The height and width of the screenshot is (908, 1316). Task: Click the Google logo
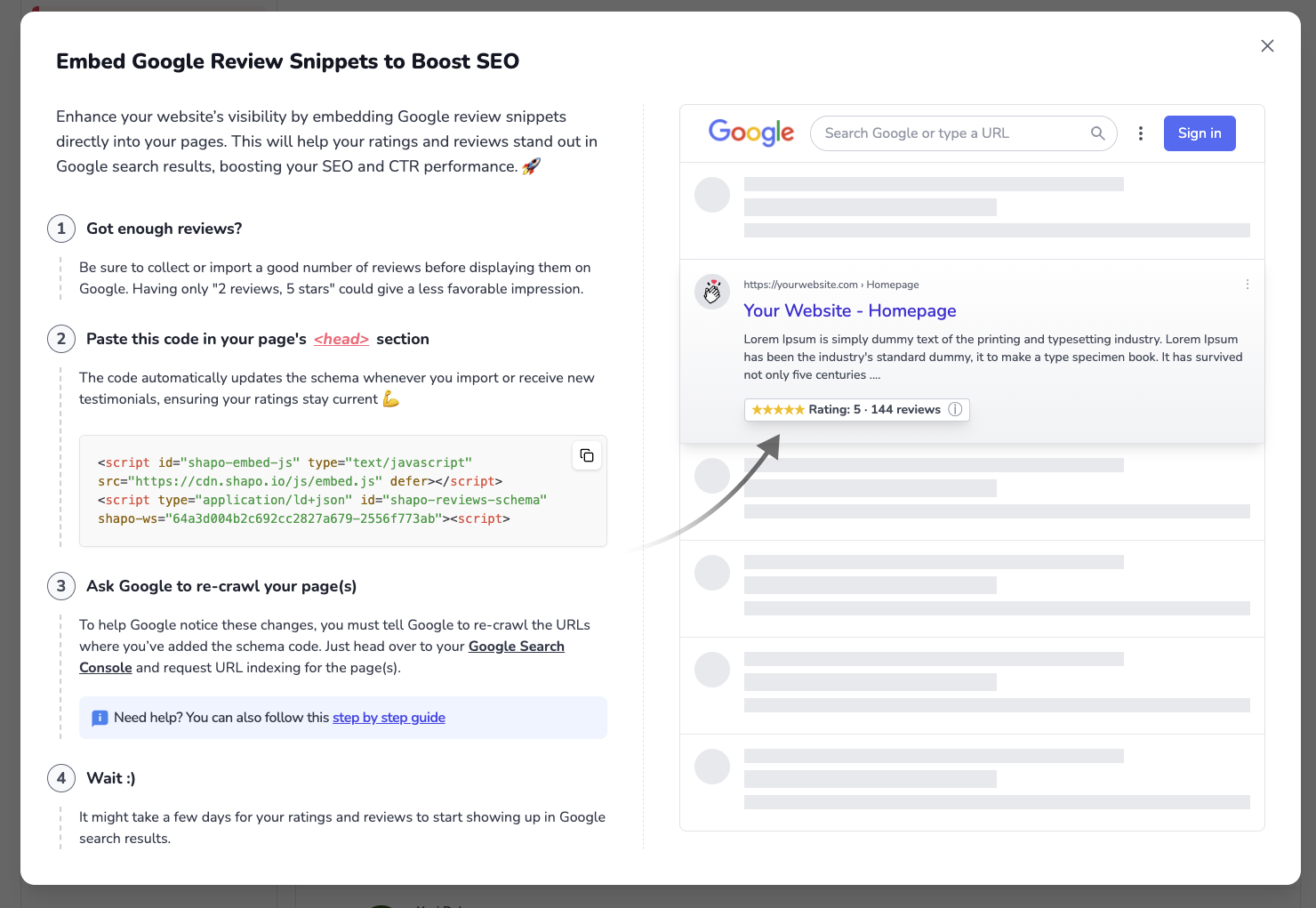pyautogui.click(x=751, y=133)
